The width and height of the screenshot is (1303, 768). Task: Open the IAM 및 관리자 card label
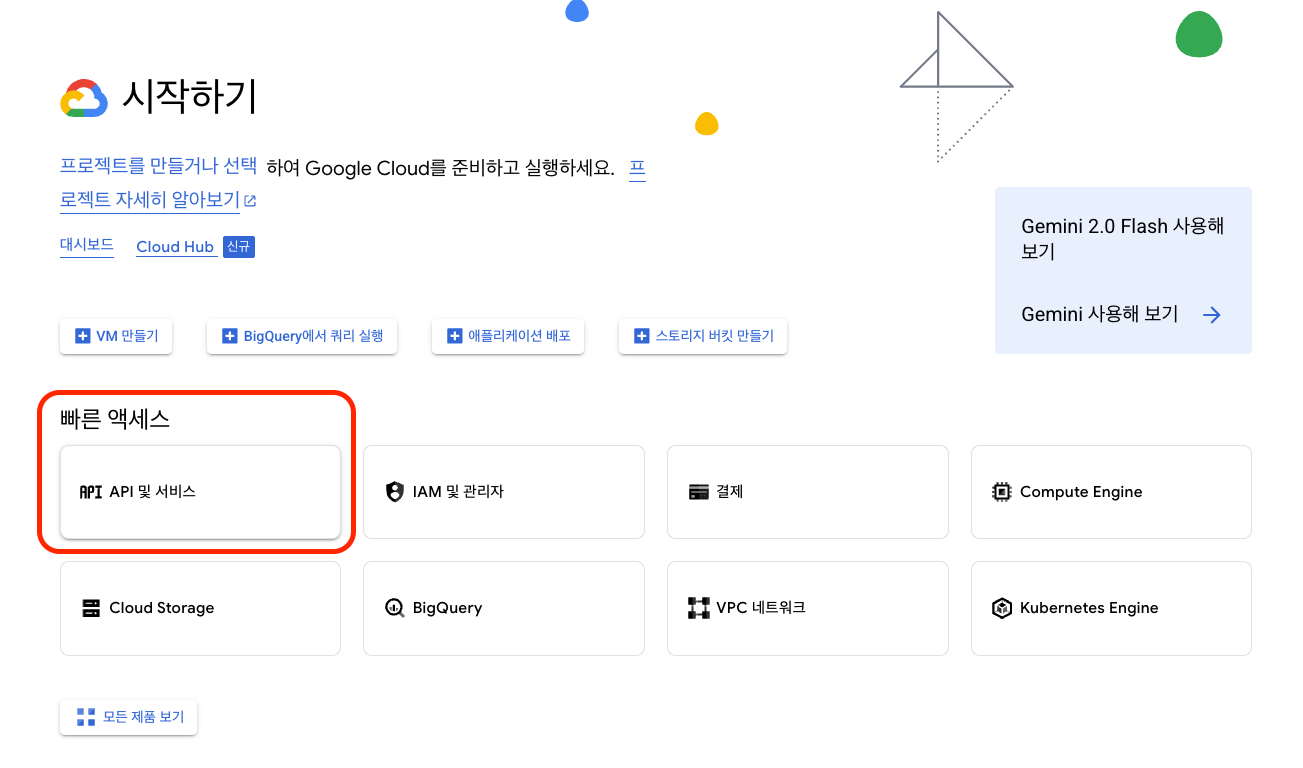point(458,492)
